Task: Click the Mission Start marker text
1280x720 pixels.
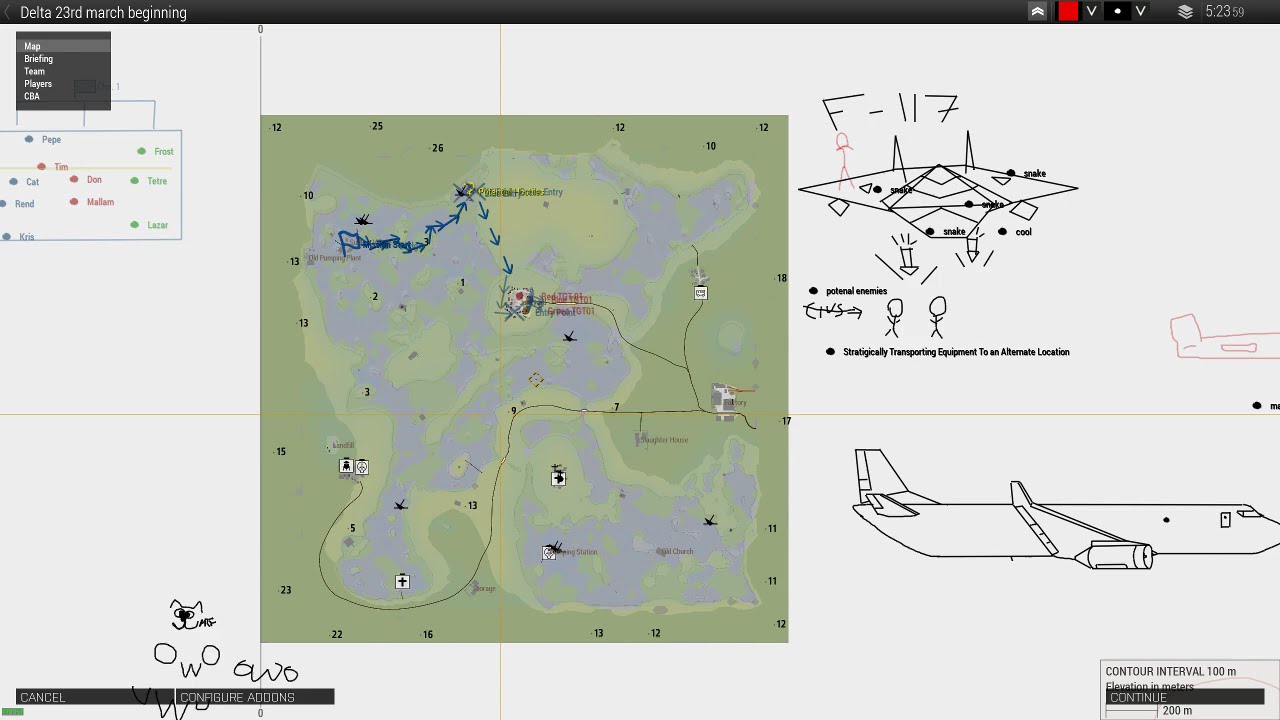Action: coord(385,245)
